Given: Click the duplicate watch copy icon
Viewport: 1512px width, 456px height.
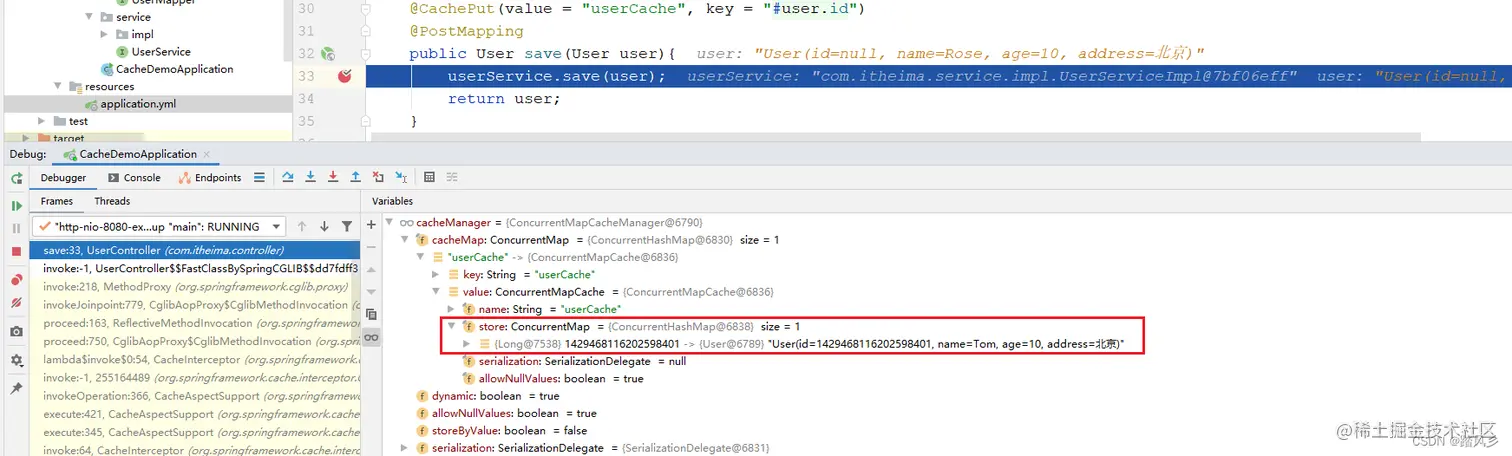Looking at the screenshot, I should 371,314.
